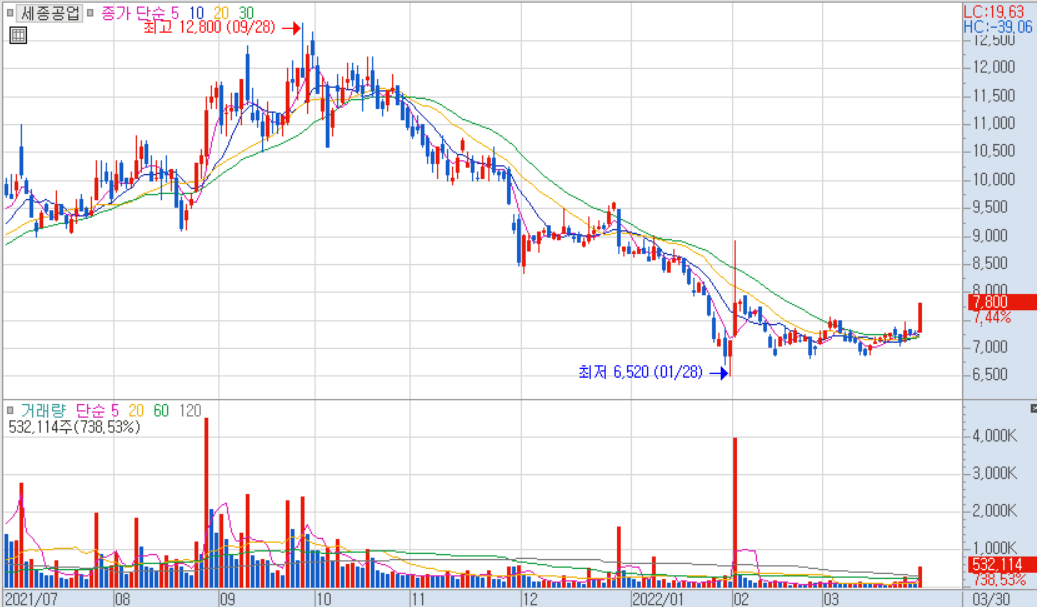Select the gray 120 volume average label
This screenshot has width=1037, height=607.
pyautogui.click(x=190, y=411)
